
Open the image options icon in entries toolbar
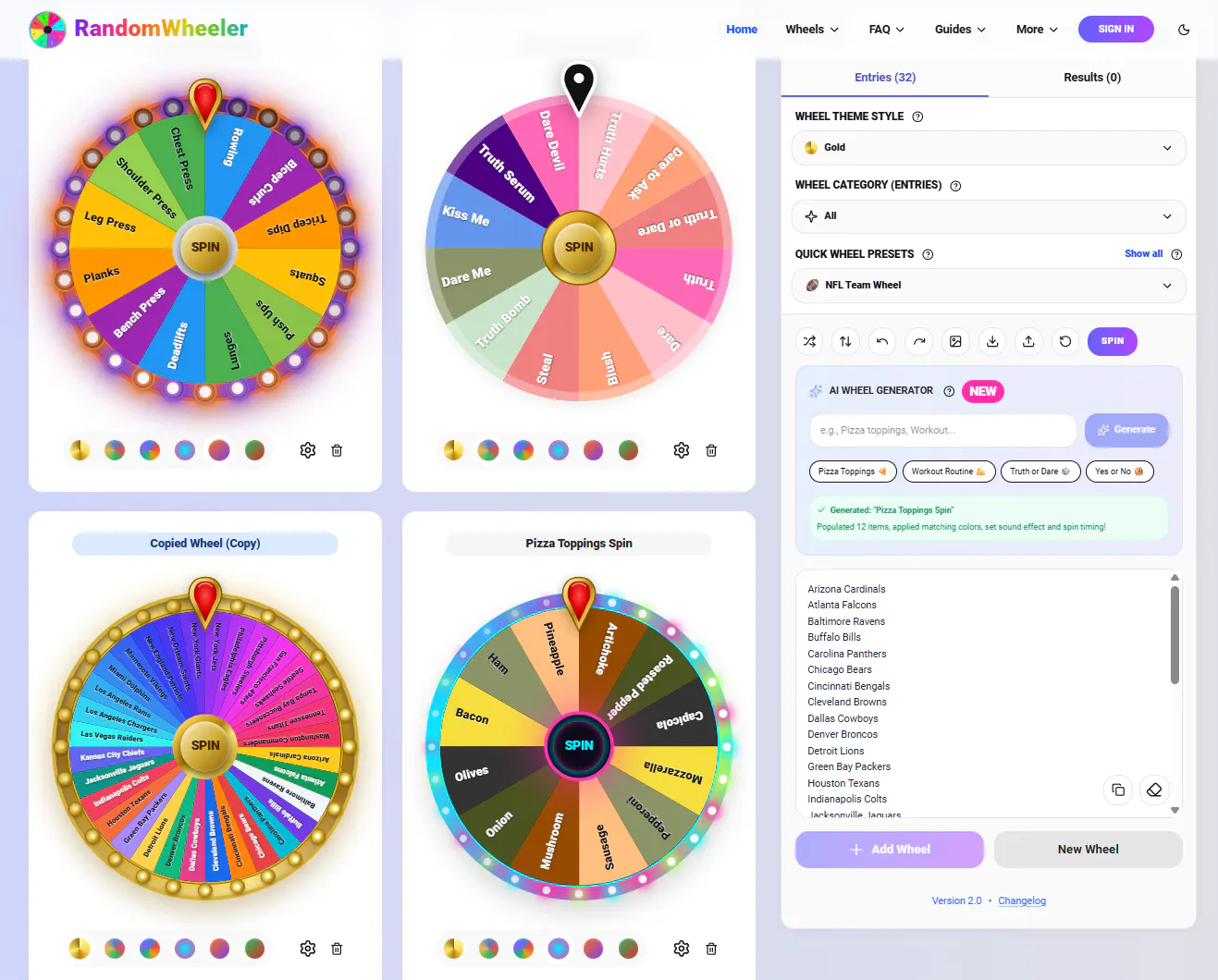pos(955,341)
